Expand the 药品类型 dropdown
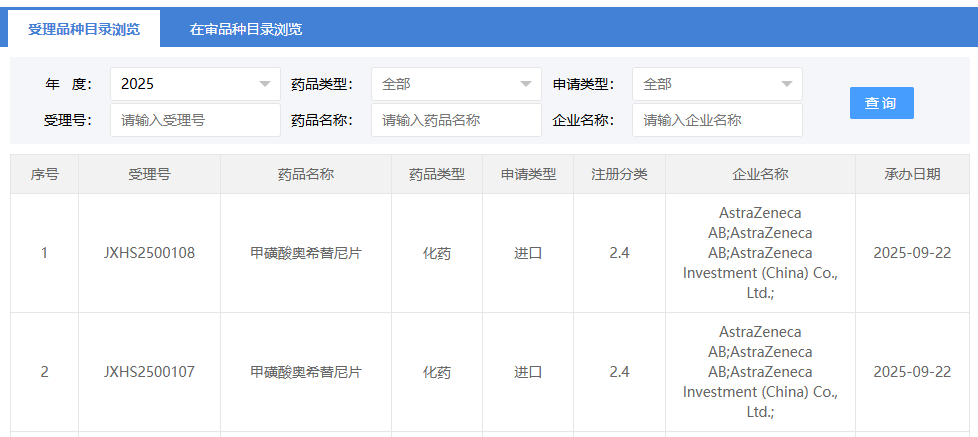Image resolution: width=978 pixels, height=437 pixels. click(456, 84)
